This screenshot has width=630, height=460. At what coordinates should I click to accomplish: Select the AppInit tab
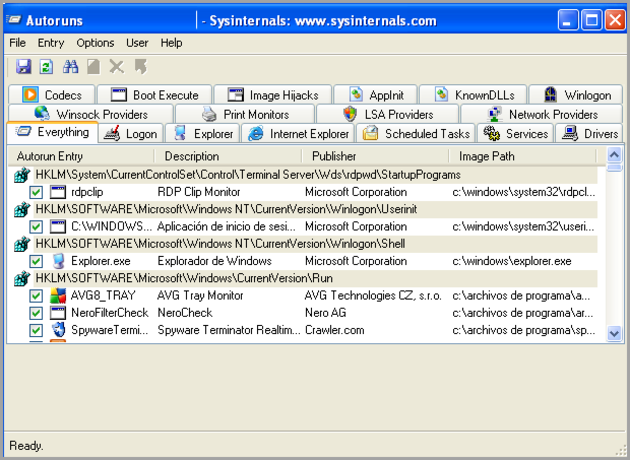click(x=376, y=95)
